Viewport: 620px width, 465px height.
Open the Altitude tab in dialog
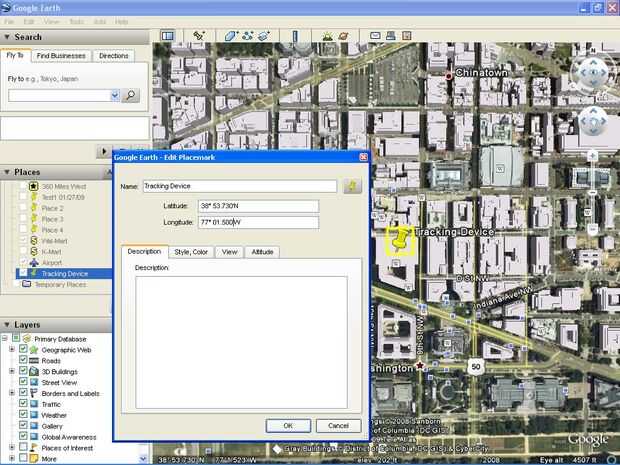[x=263, y=252]
